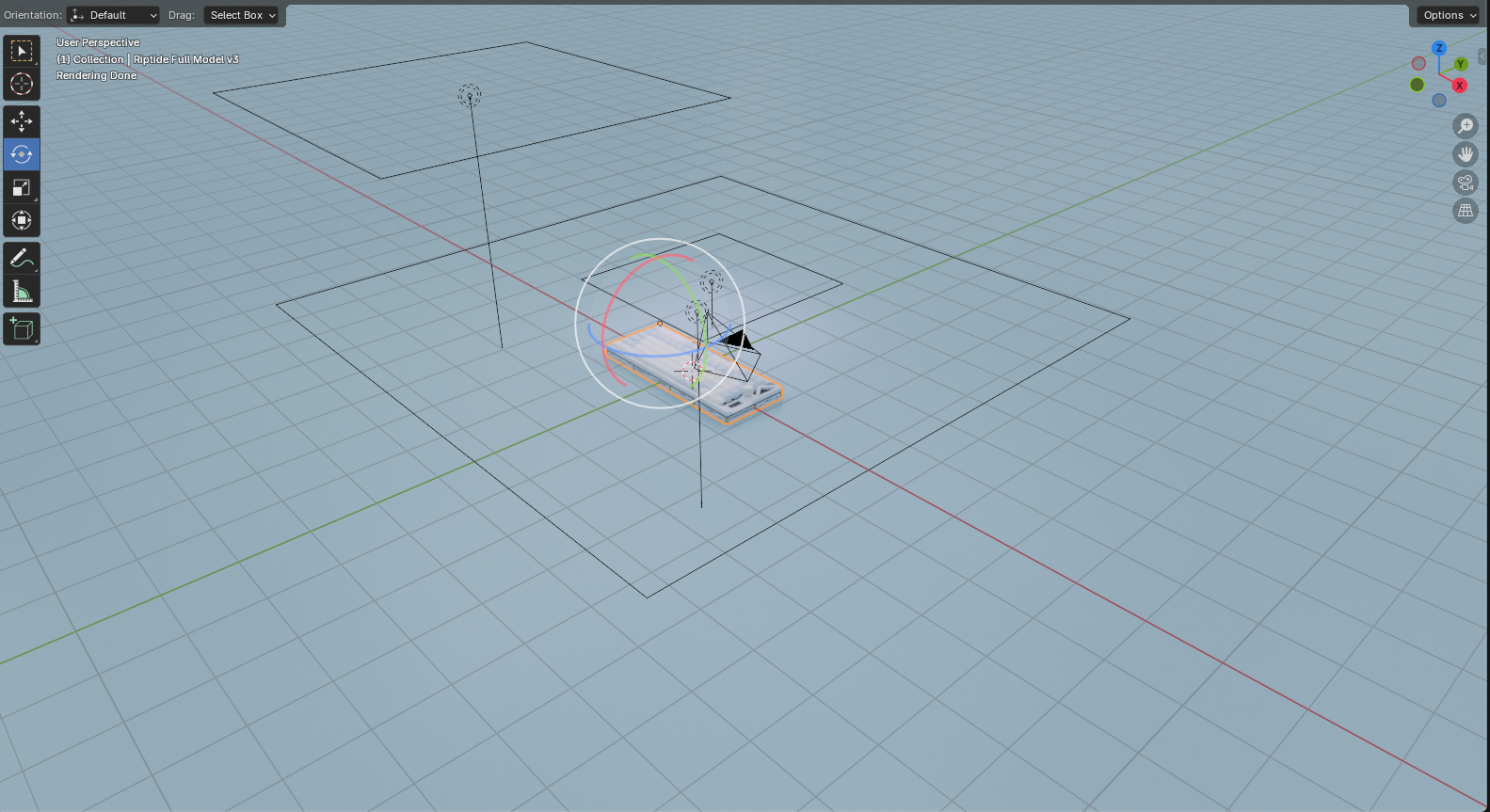Toggle the camera view button

click(1465, 183)
